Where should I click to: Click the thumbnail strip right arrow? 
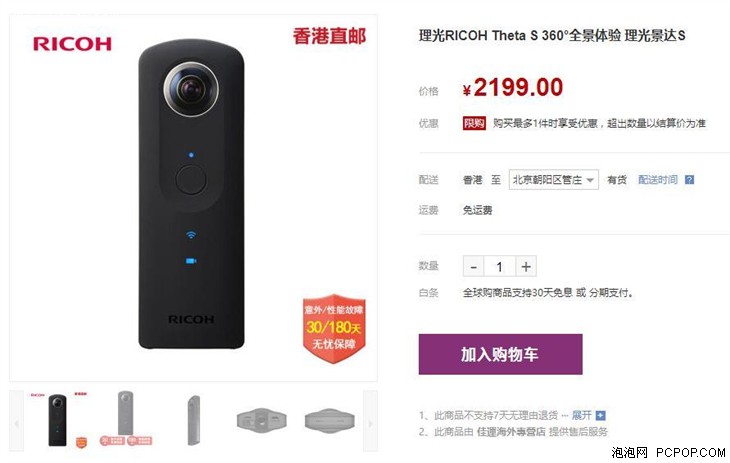(371, 422)
